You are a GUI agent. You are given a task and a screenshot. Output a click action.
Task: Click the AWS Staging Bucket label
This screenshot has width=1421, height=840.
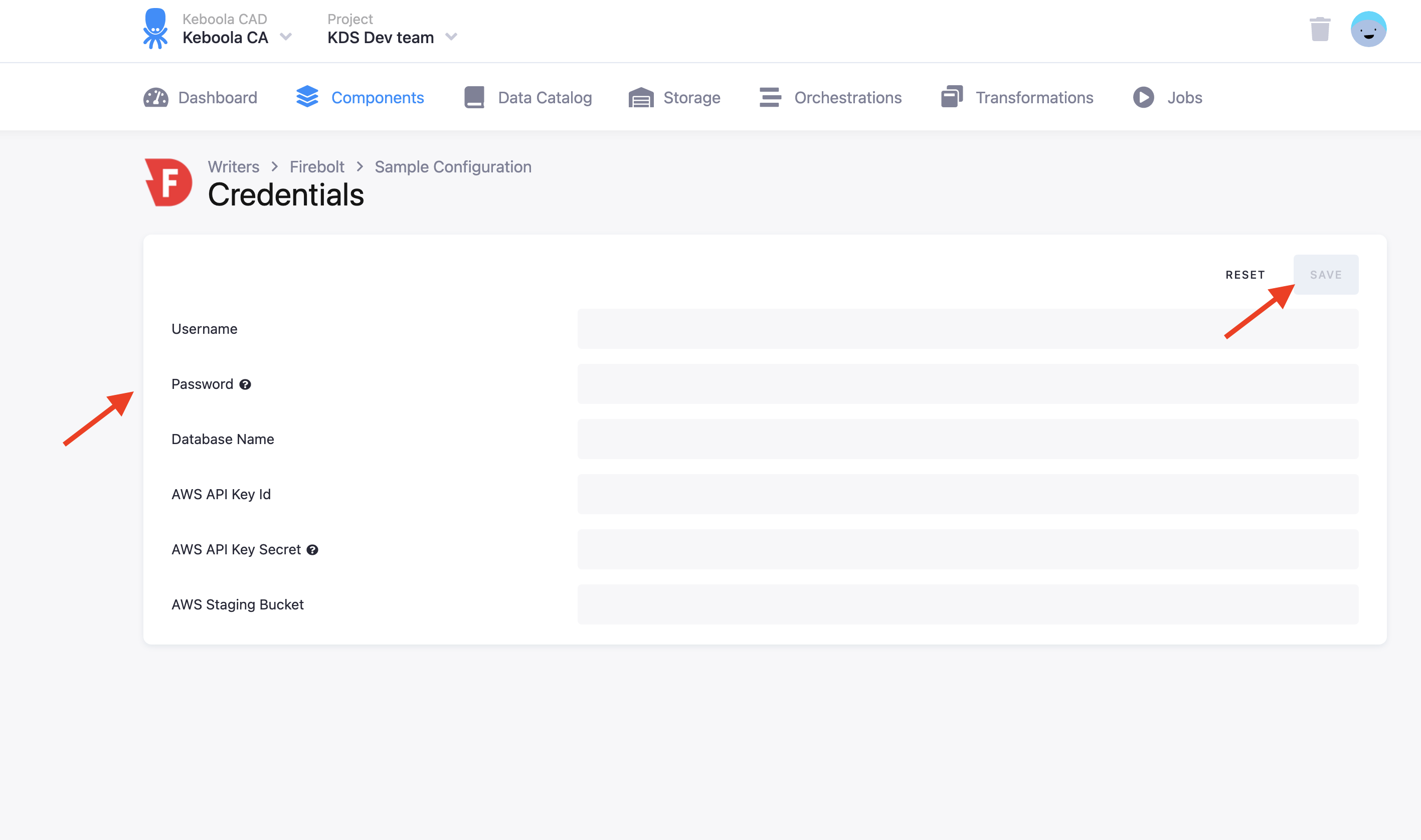pyautogui.click(x=238, y=605)
